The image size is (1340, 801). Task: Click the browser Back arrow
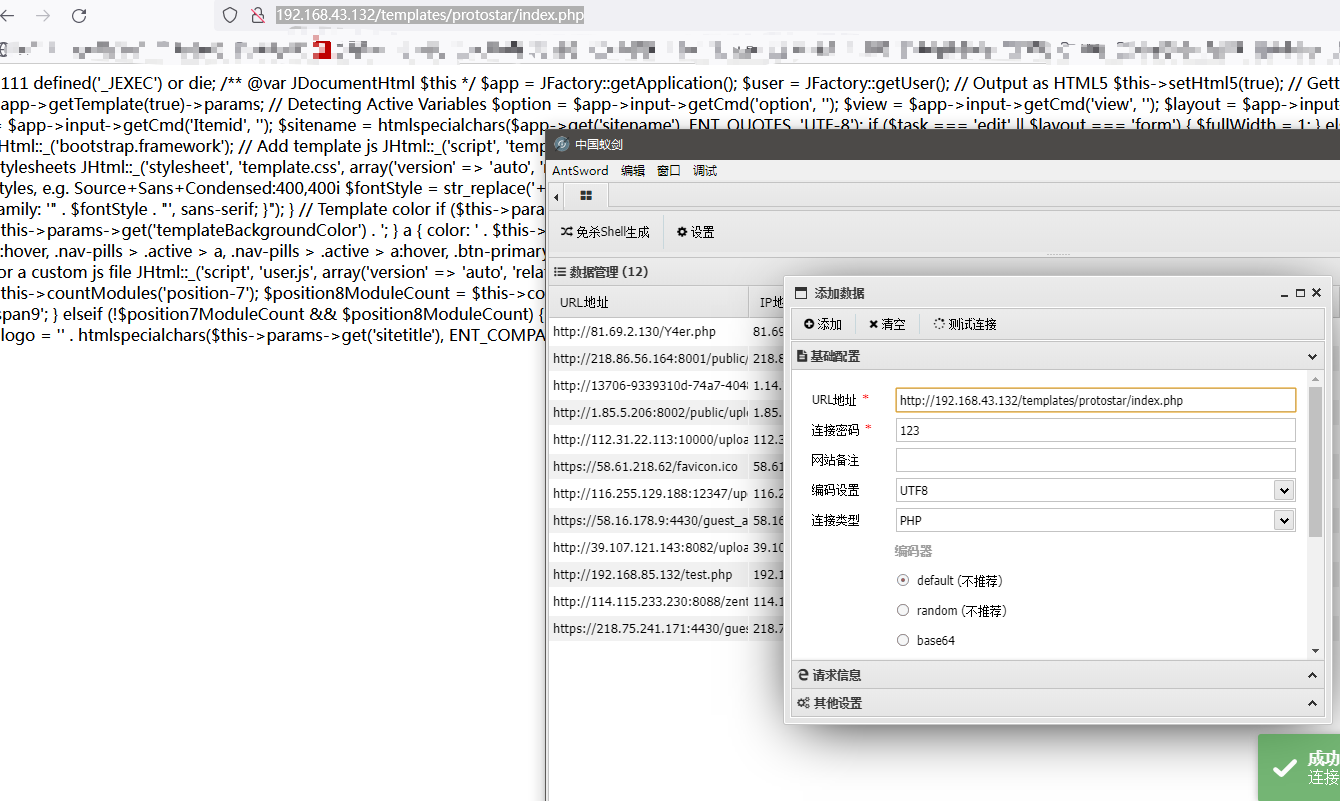coord(7,15)
